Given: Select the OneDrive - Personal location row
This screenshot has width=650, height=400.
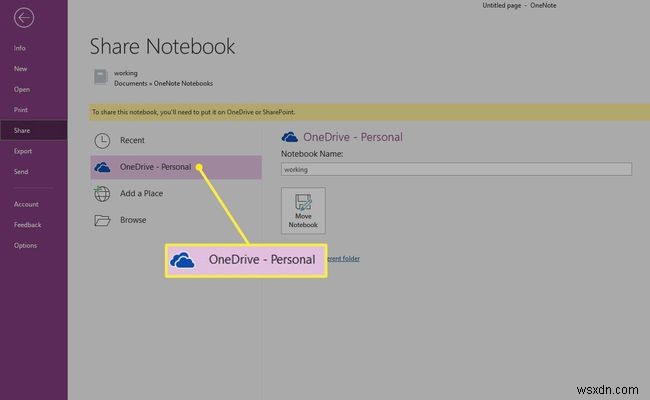Looking at the screenshot, I should coord(176,167).
